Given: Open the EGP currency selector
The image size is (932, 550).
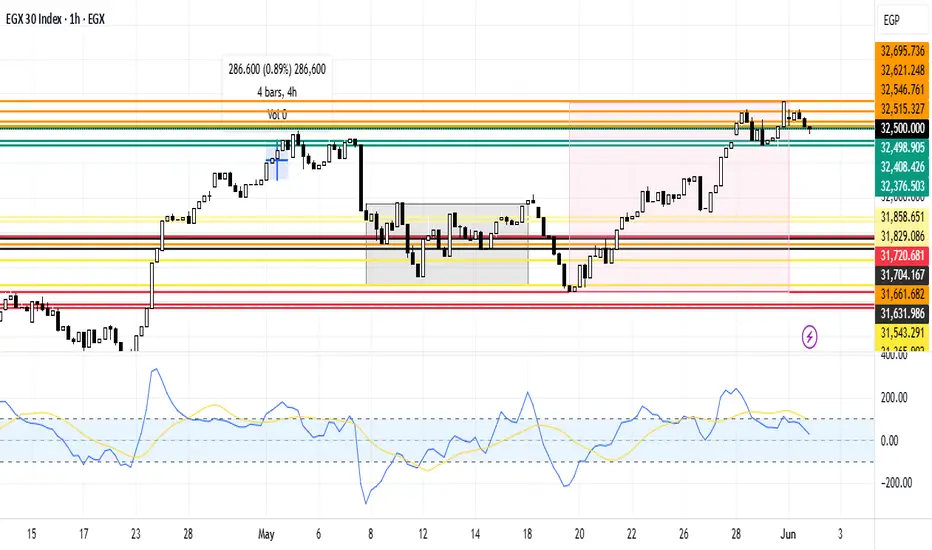Looking at the screenshot, I should click(903, 21).
